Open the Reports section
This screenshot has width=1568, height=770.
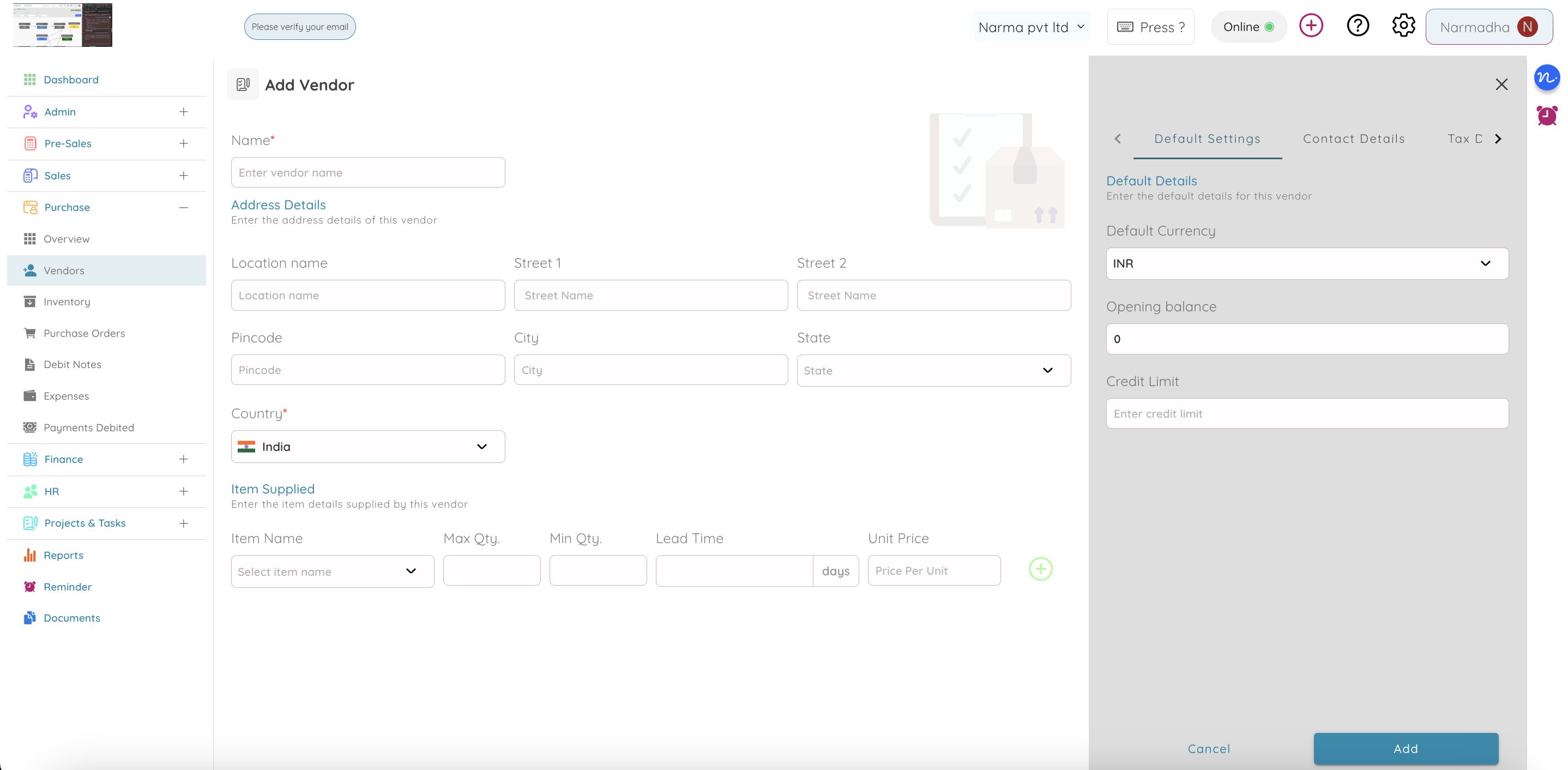[63, 555]
